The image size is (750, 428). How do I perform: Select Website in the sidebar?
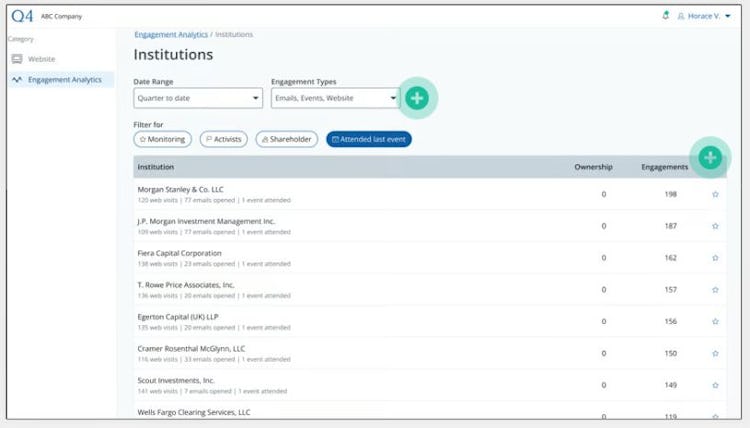pos(61,59)
